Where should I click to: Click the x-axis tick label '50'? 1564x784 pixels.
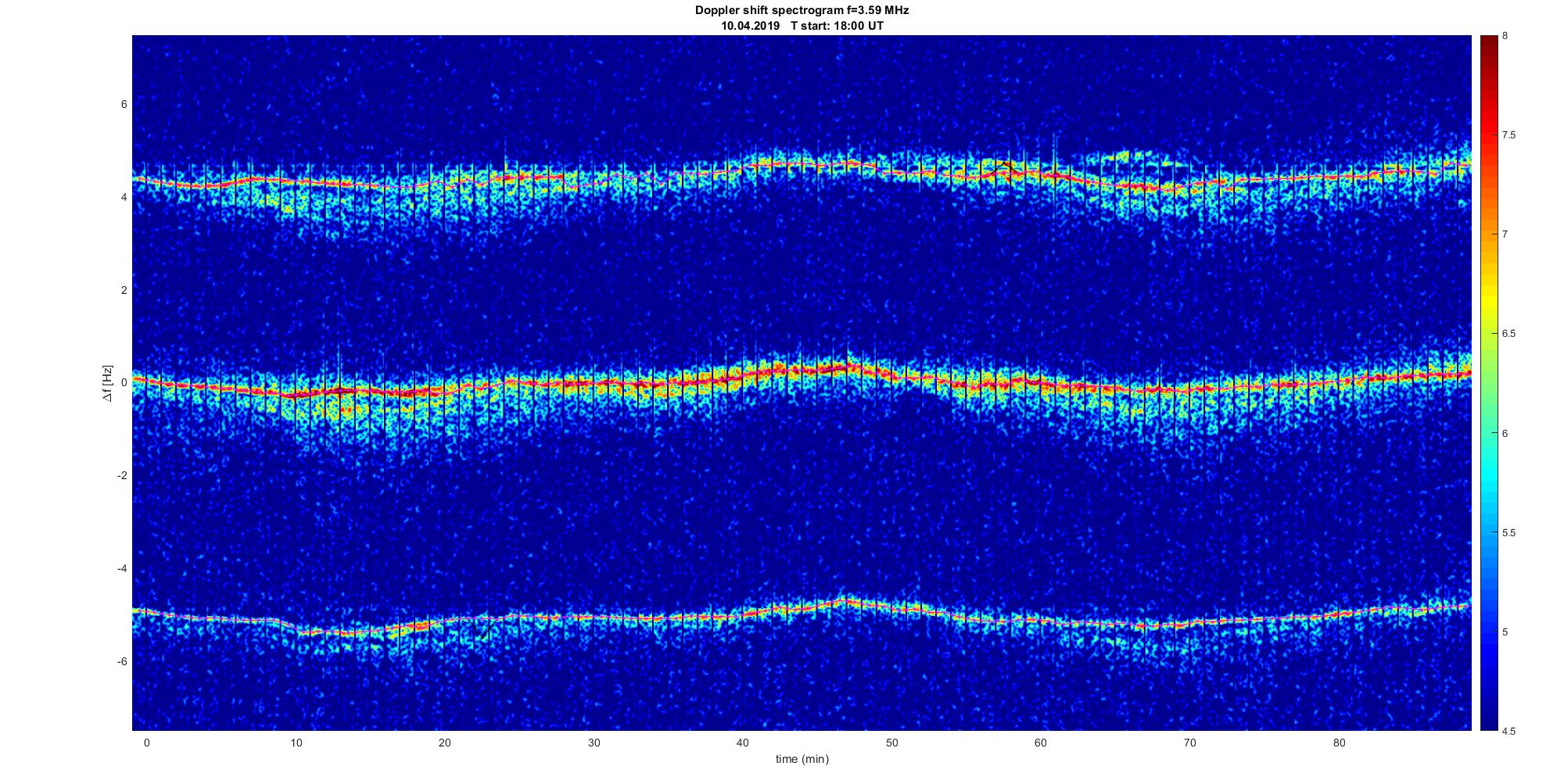[891, 743]
